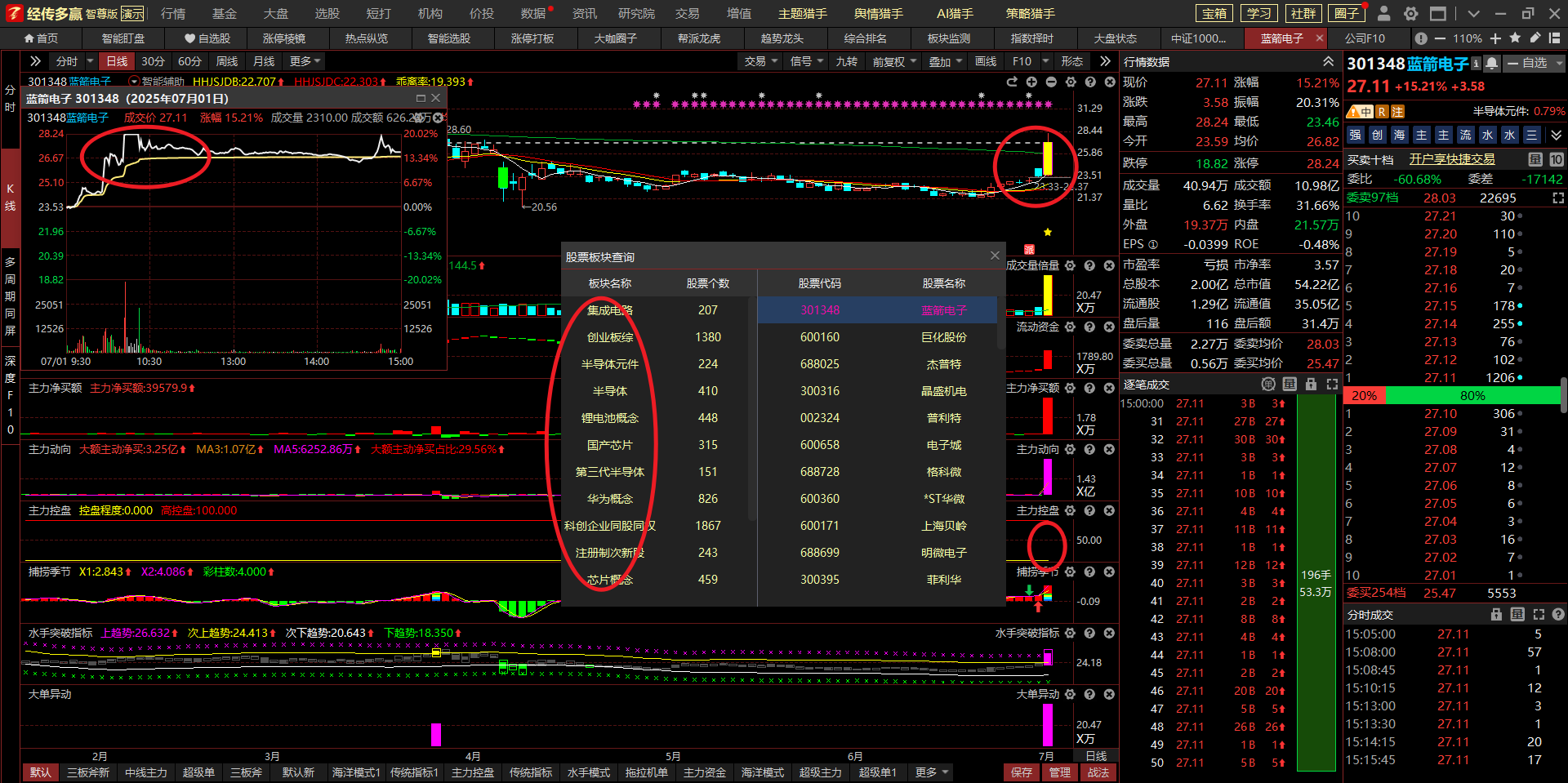Toggle 量 volume display in 逐笔成交 header
The image size is (1568, 783).
tap(1290, 384)
